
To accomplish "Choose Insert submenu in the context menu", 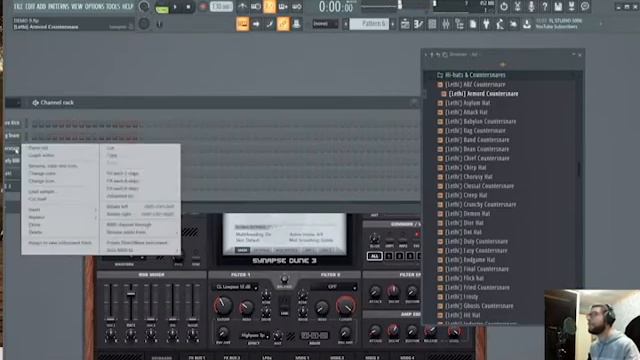I will coord(34,210).
